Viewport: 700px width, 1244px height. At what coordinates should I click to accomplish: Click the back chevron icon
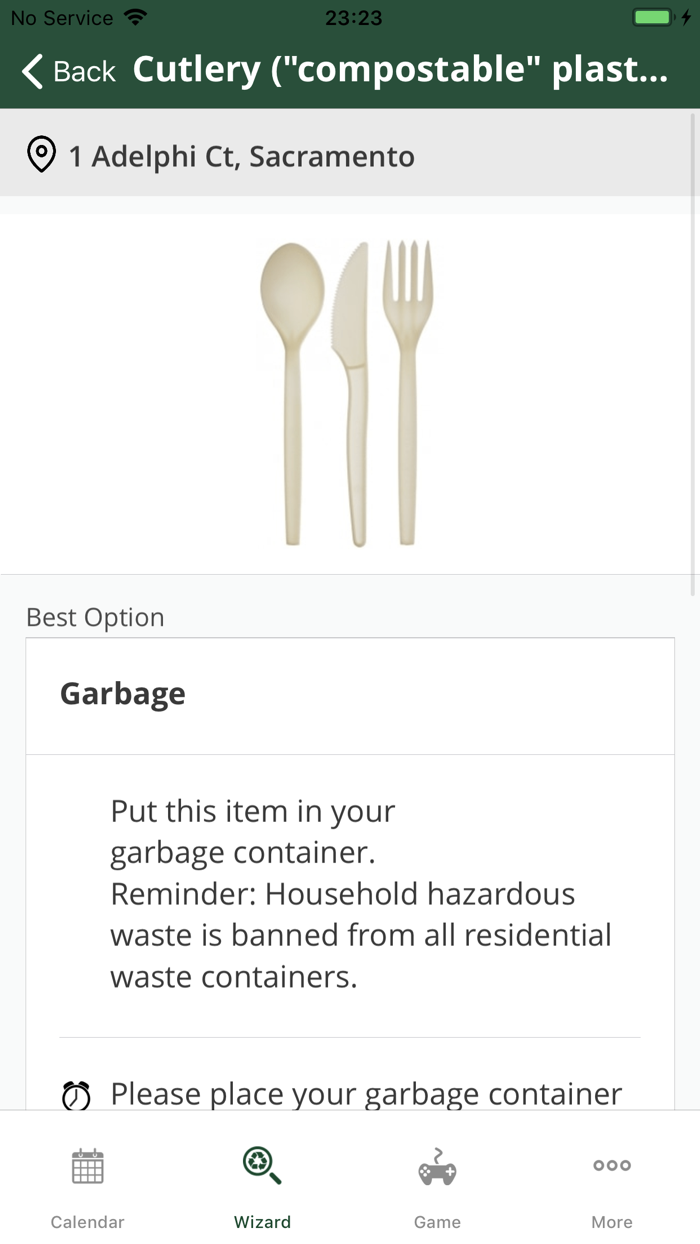click(x=30, y=71)
